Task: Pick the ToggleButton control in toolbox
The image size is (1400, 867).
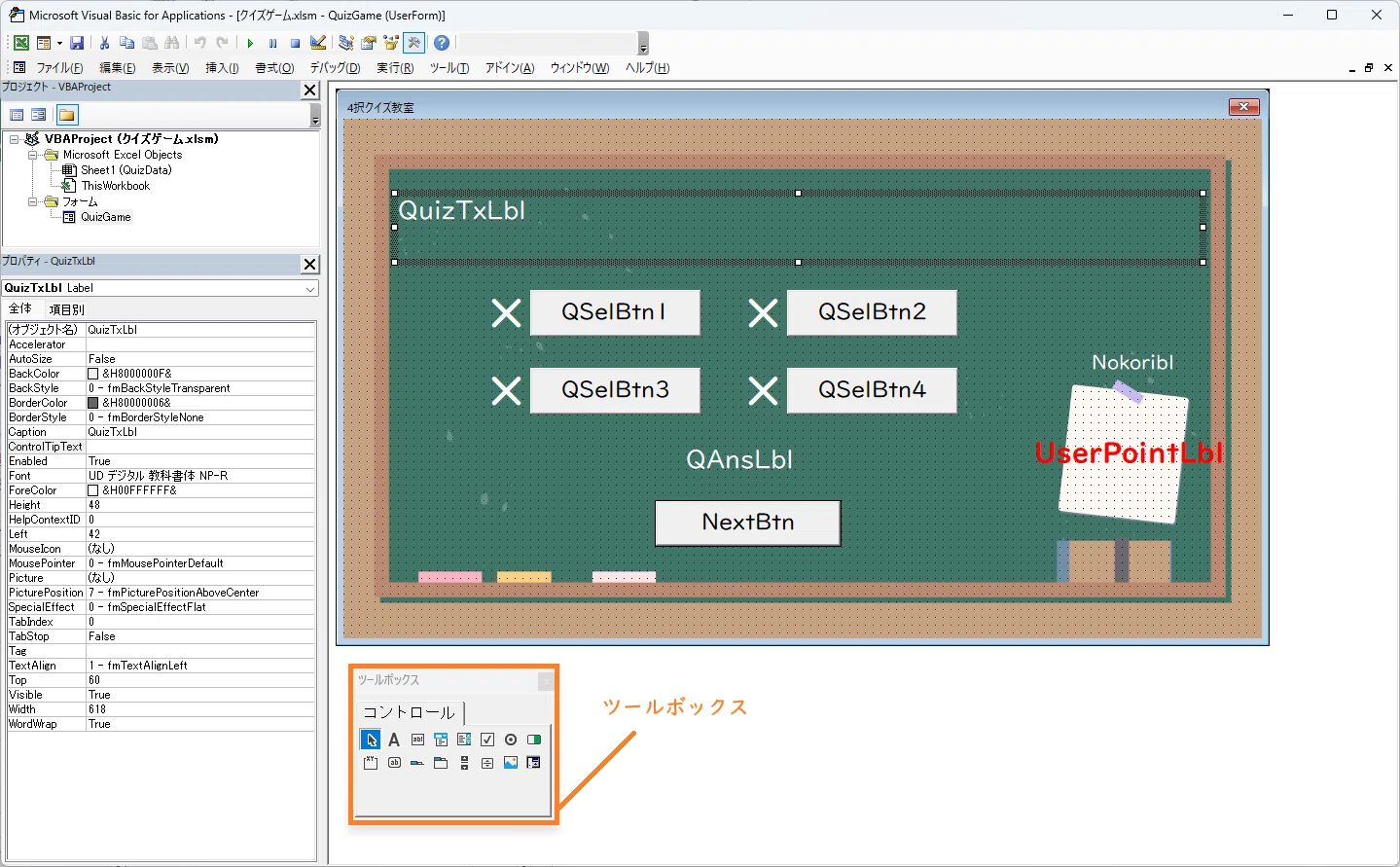Action: 534,740
